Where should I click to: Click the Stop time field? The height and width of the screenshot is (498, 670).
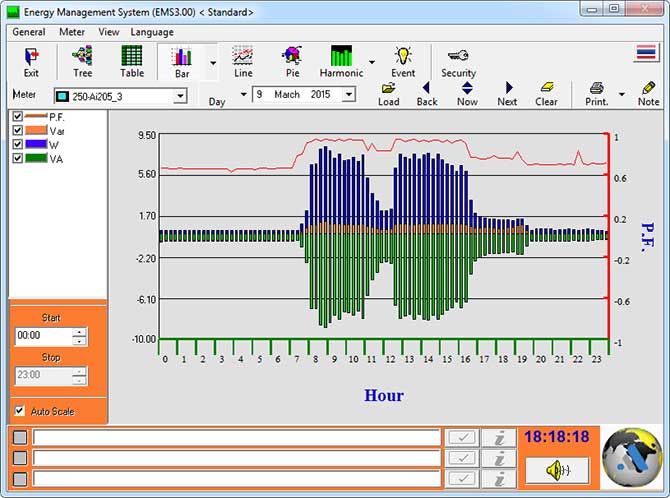44,375
